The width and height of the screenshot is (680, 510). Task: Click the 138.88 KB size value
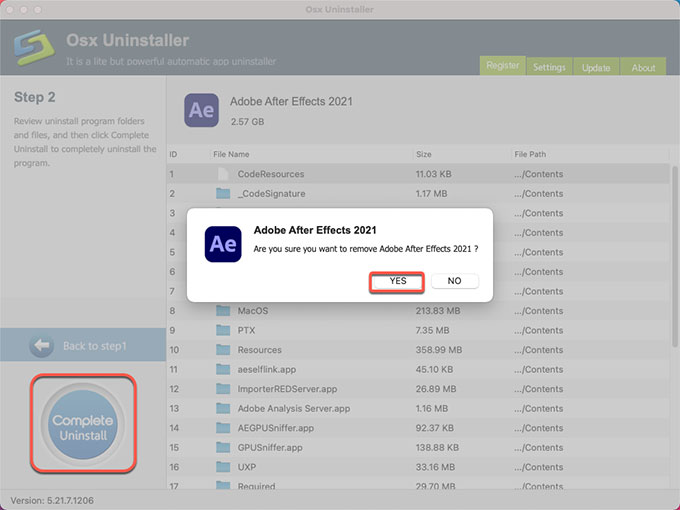click(437, 447)
